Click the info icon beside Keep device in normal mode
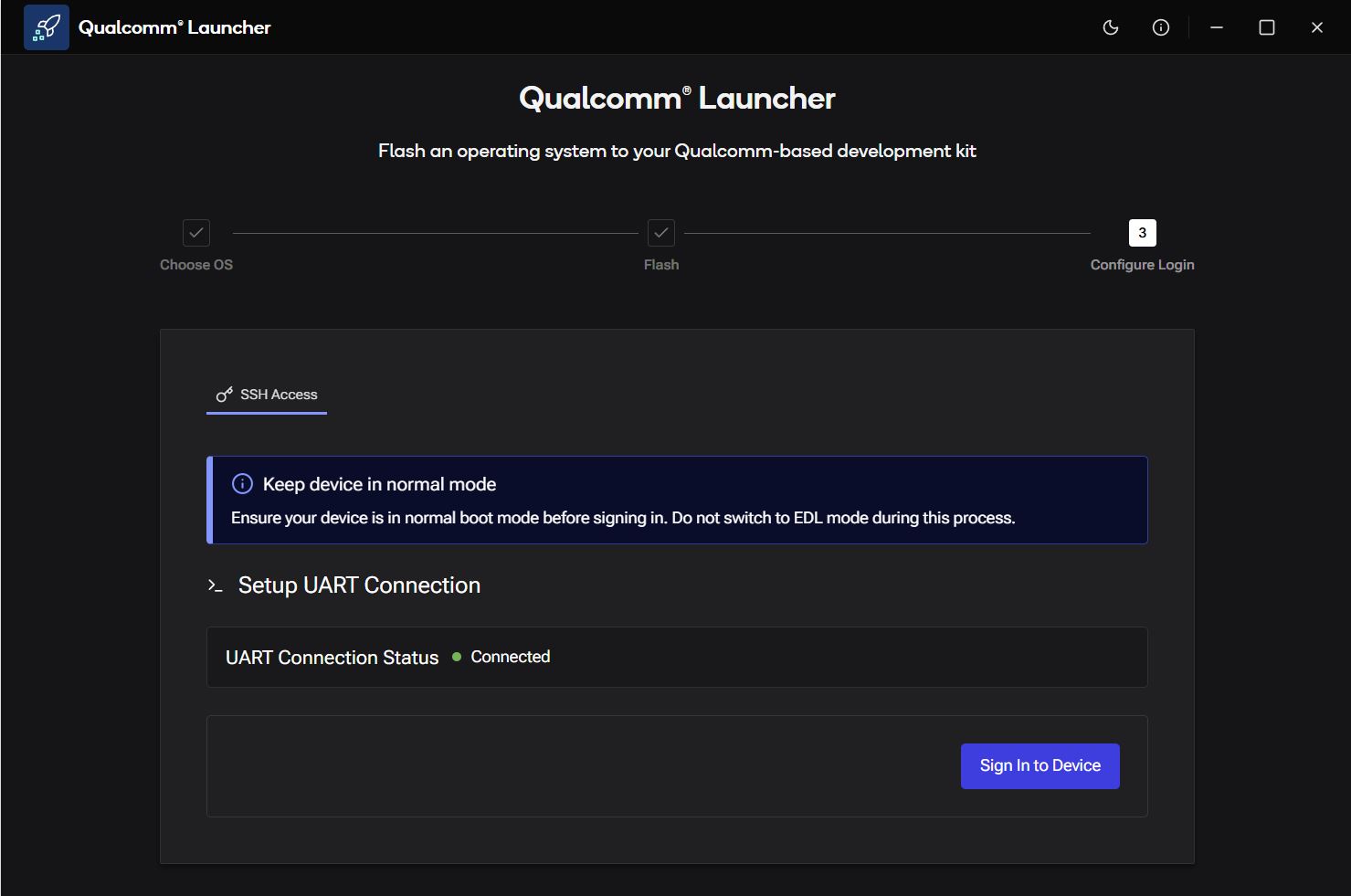This screenshot has height=896, width=1351. (242, 484)
